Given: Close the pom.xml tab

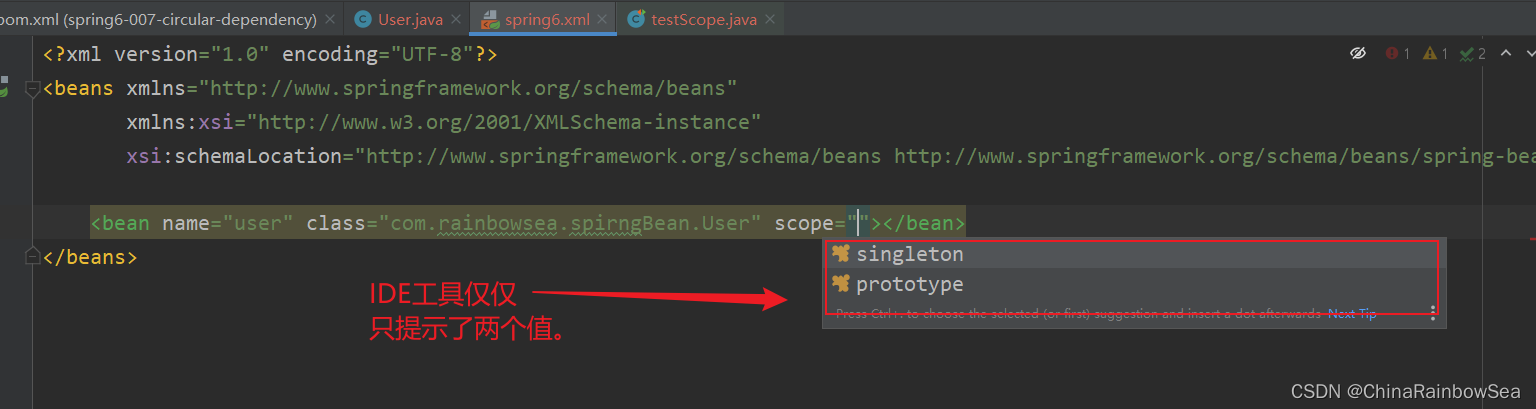Looking at the screenshot, I should coord(330,19).
